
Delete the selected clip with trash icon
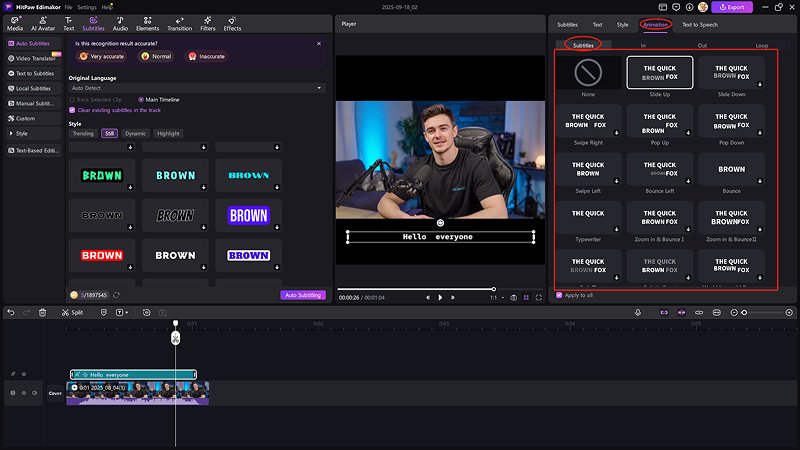pyautogui.click(x=42, y=312)
